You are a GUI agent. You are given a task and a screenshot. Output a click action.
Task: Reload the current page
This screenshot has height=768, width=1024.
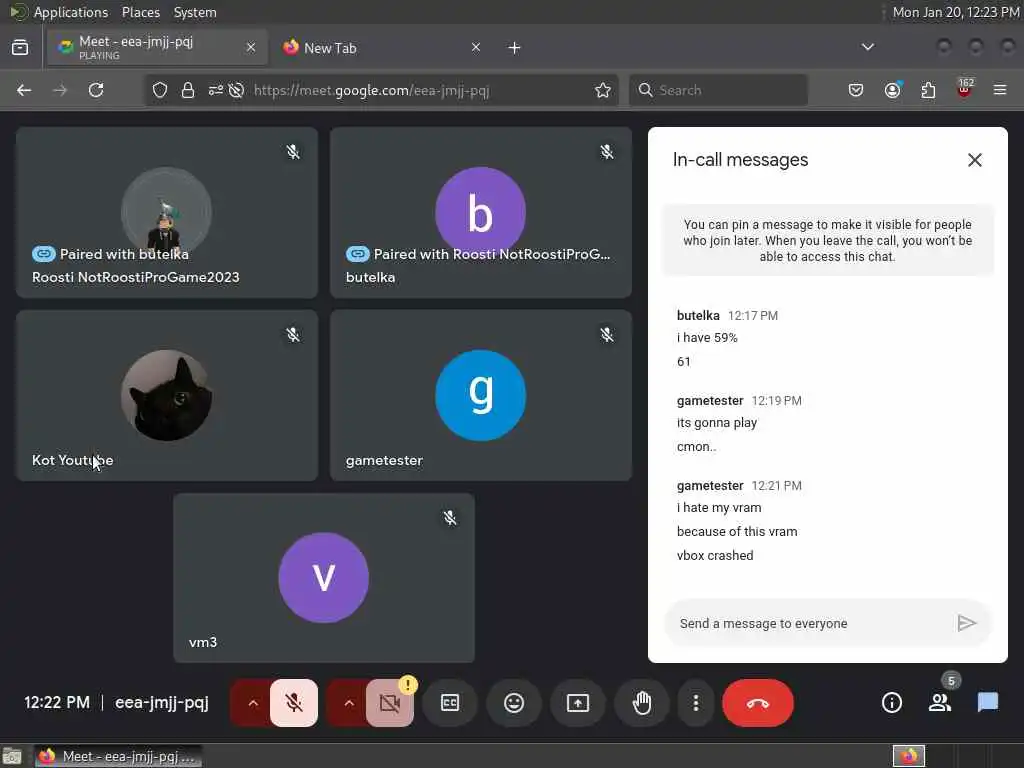(x=96, y=90)
